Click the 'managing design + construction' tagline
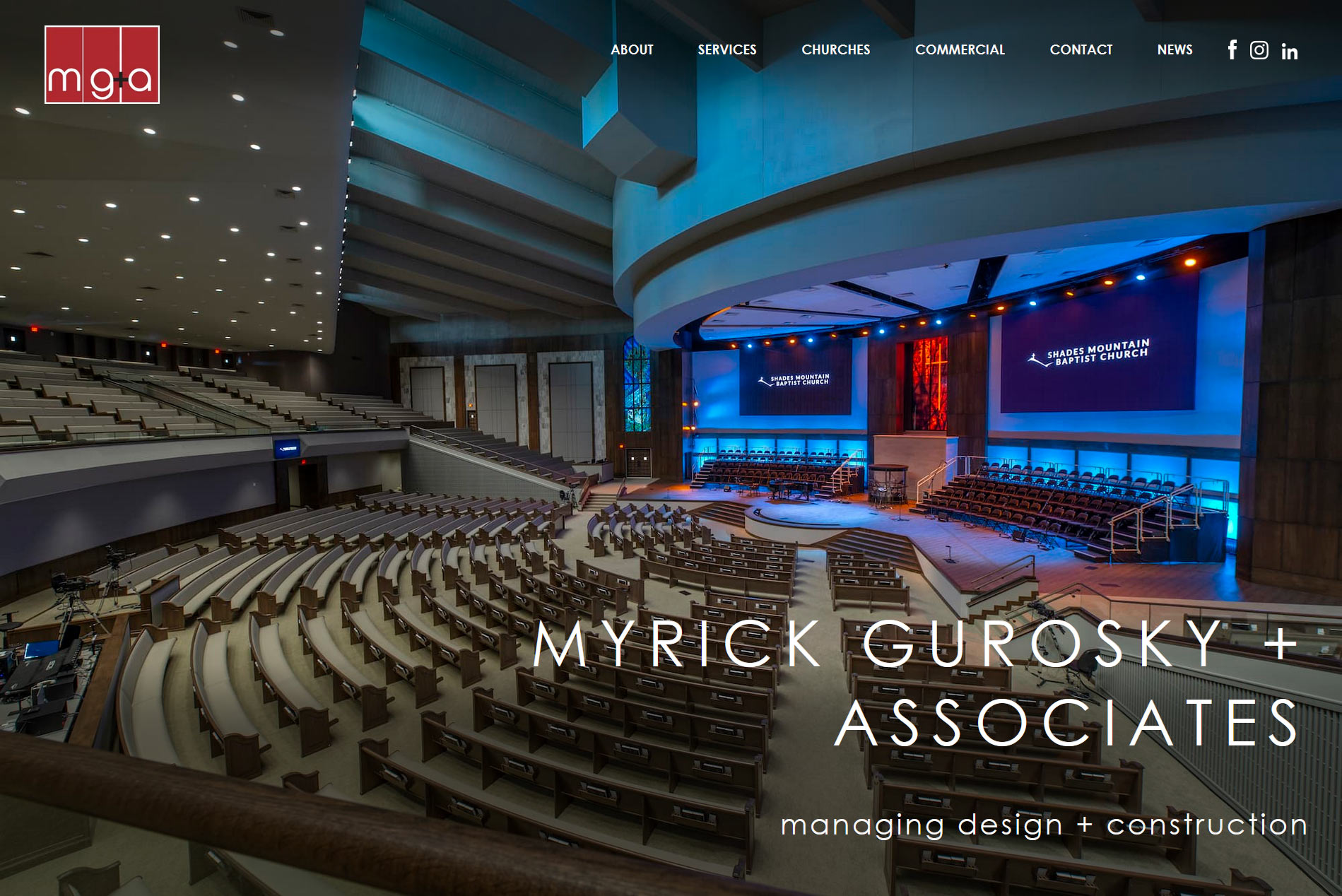The image size is (1342, 896). click(x=1044, y=825)
